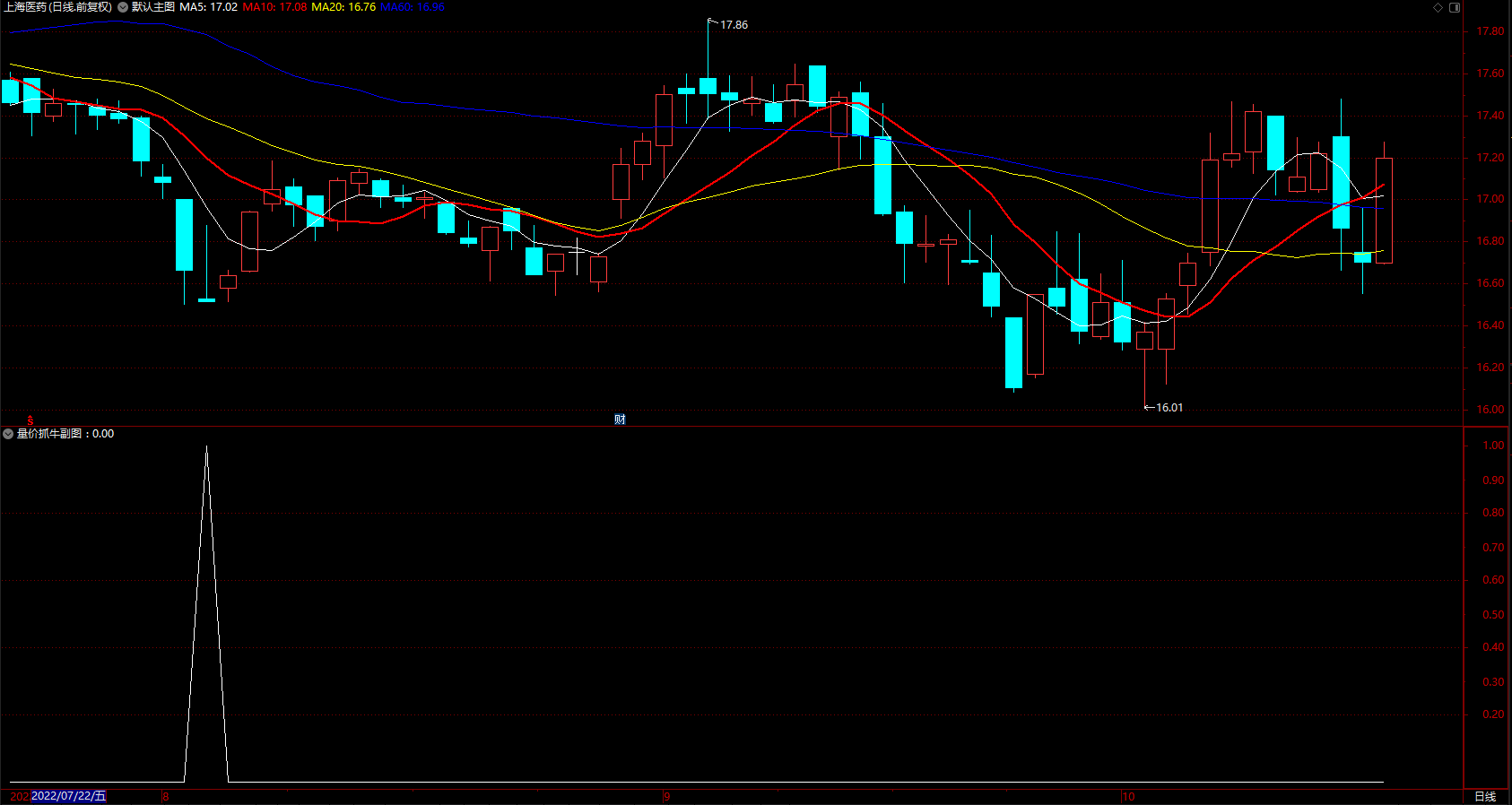
Task: Open the main chart indicator dropdown arrow
Action: (x=123, y=7)
